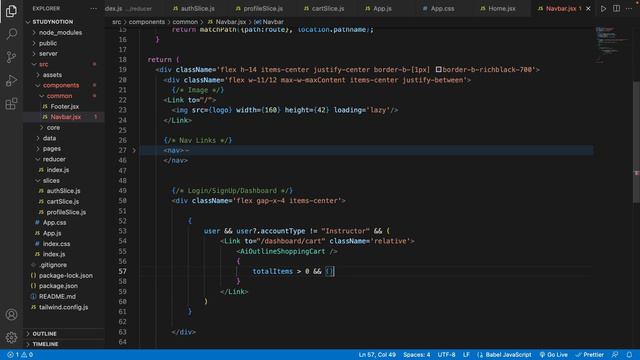640x360 pixels.
Task: Collapse the components folder
Action: click(38, 85)
